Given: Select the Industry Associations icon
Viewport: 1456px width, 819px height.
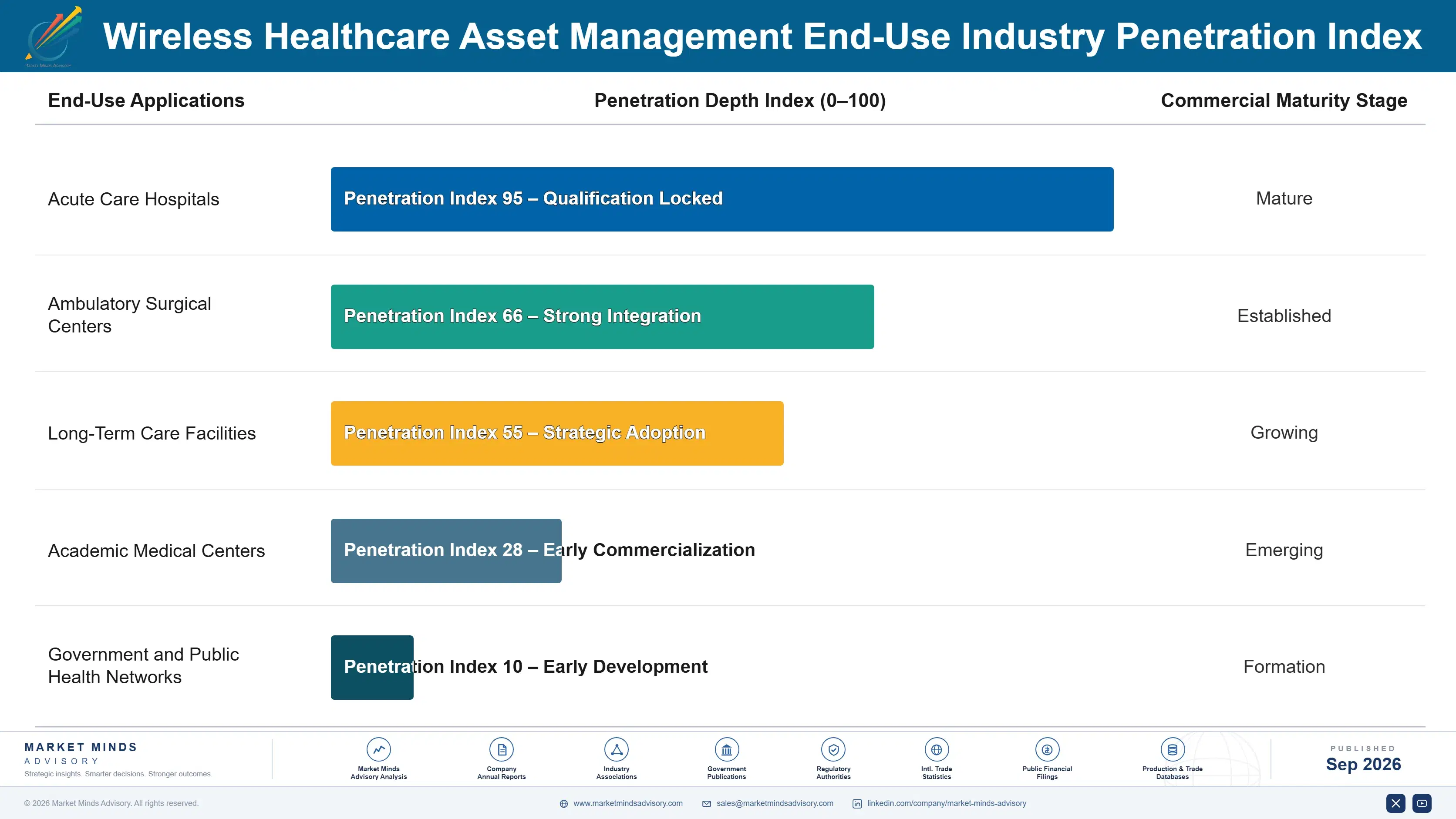Looking at the screenshot, I should coord(616,749).
